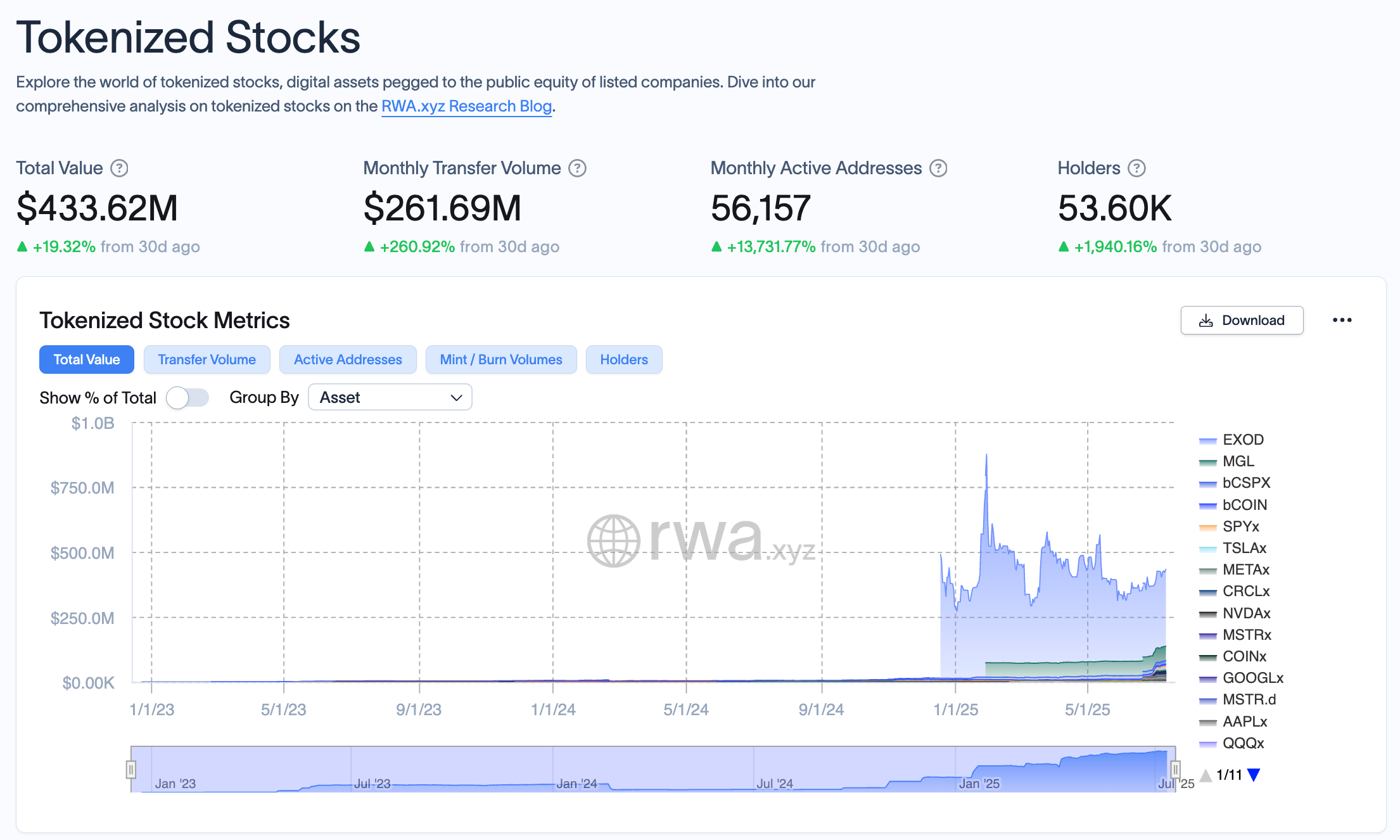Click the Monthly Active Addresses help icon
Viewport: 1400px width, 840px height.
coord(938,168)
